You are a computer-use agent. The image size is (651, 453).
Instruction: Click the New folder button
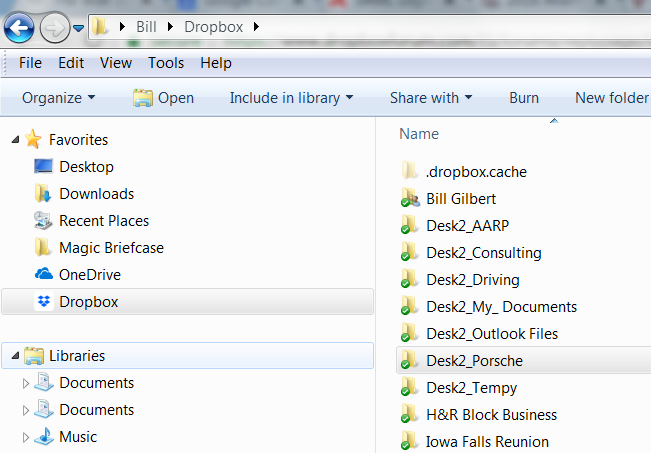tap(611, 98)
